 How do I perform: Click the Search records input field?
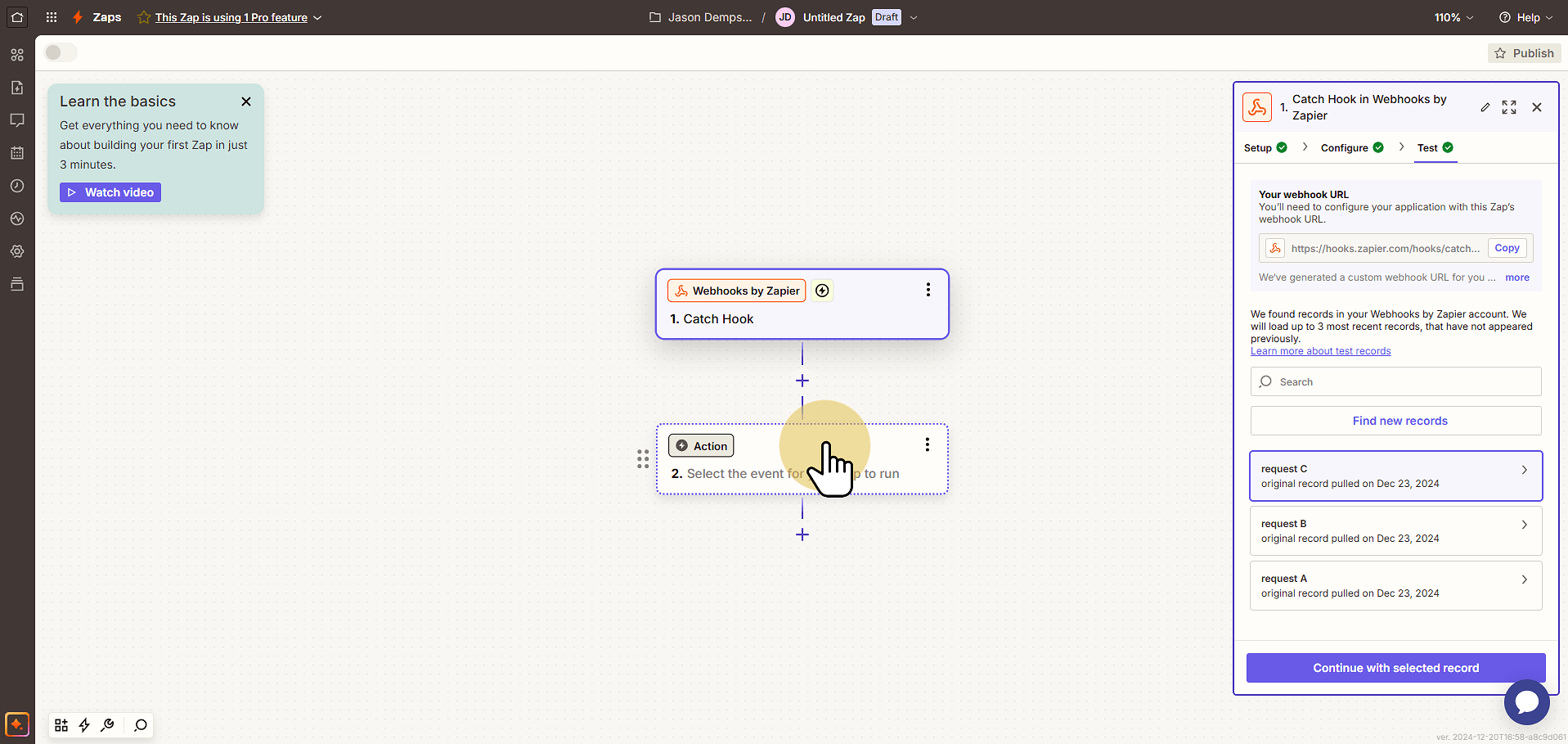1395,381
